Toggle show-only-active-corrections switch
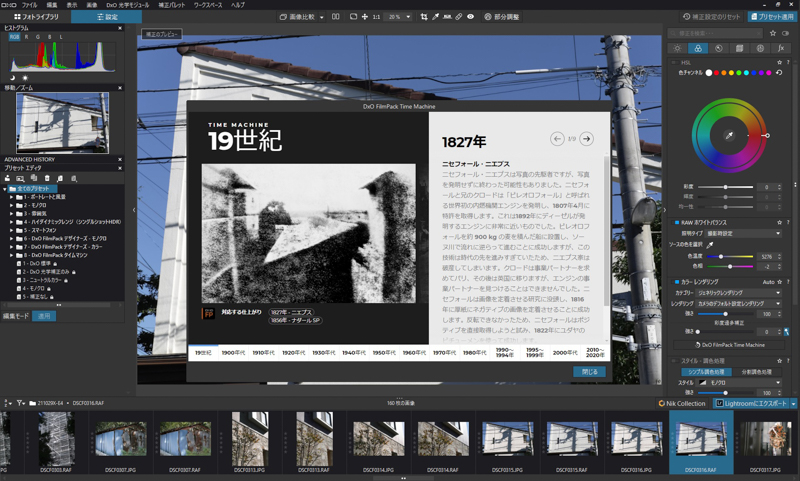 tap(786, 33)
